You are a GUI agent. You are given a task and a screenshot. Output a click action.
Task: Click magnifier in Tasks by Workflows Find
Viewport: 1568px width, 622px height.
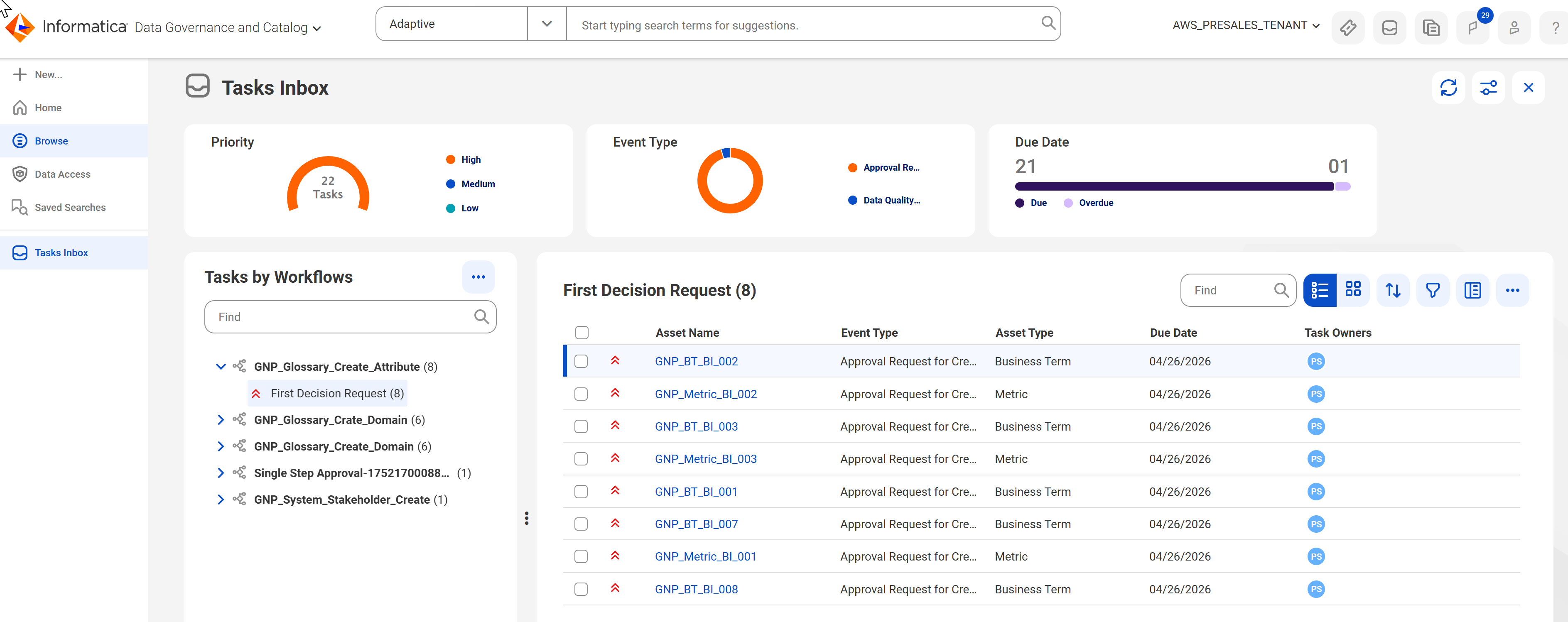(481, 316)
